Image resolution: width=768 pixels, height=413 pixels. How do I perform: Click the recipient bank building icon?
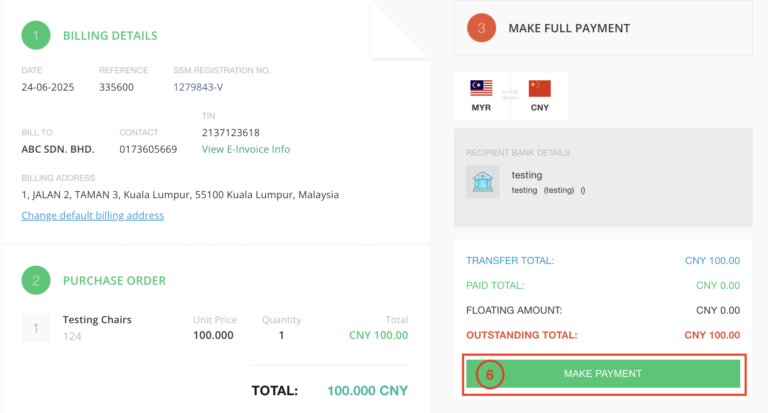click(x=482, y=181)
